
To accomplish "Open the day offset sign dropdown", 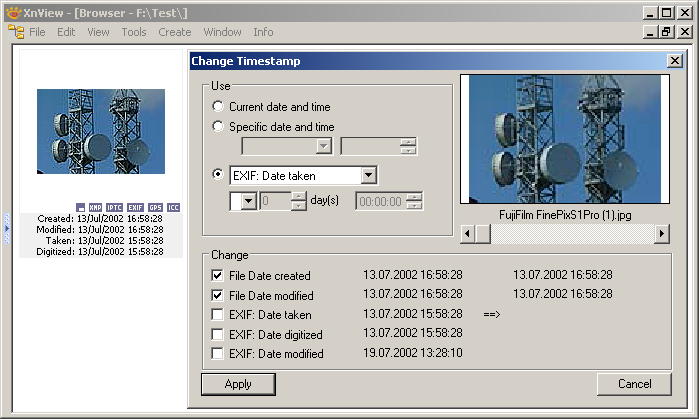I will 248,201.
